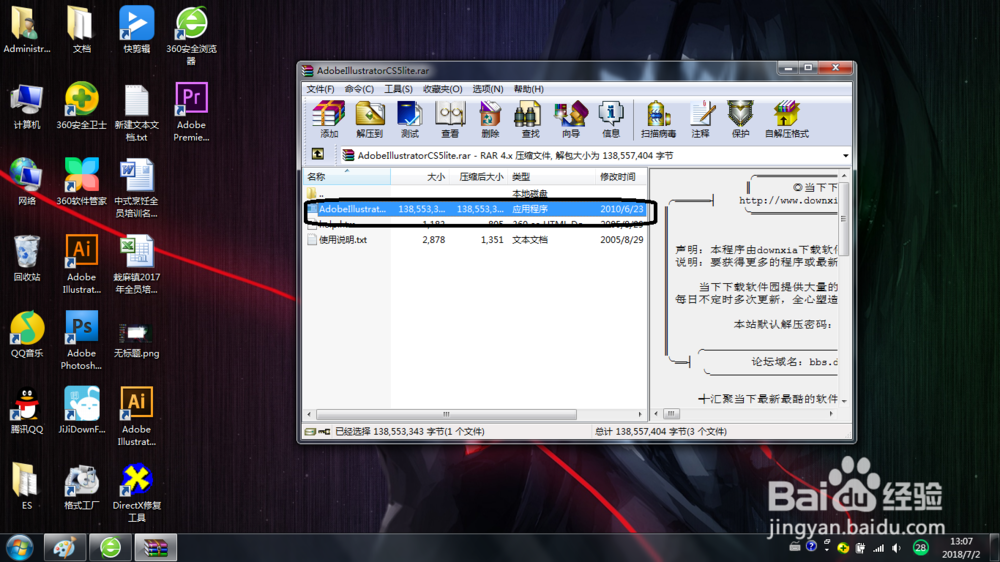Open 无标题.png on desktop

click(x=136, y=340)
